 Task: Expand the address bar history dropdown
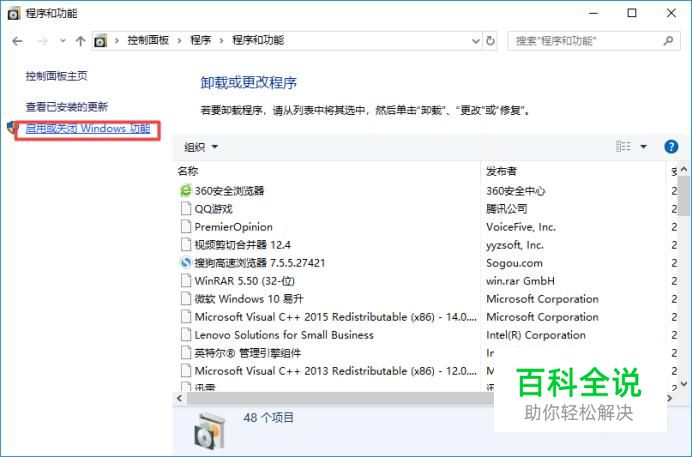point(476,41)
